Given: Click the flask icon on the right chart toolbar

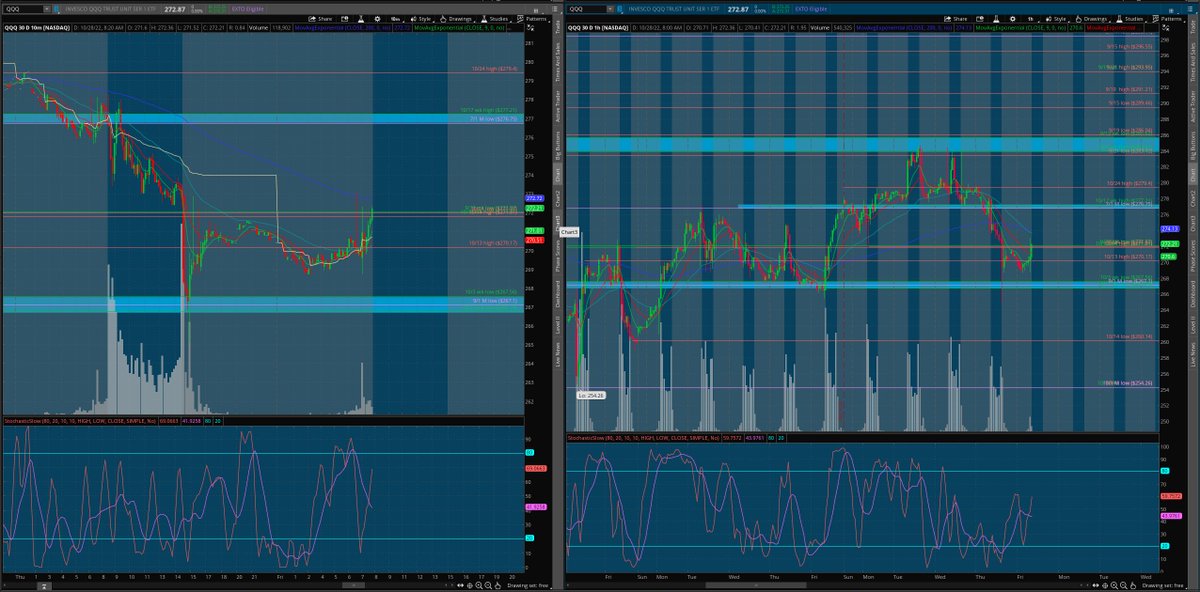Looking at the screenshot, I should (x=995, y=19).
